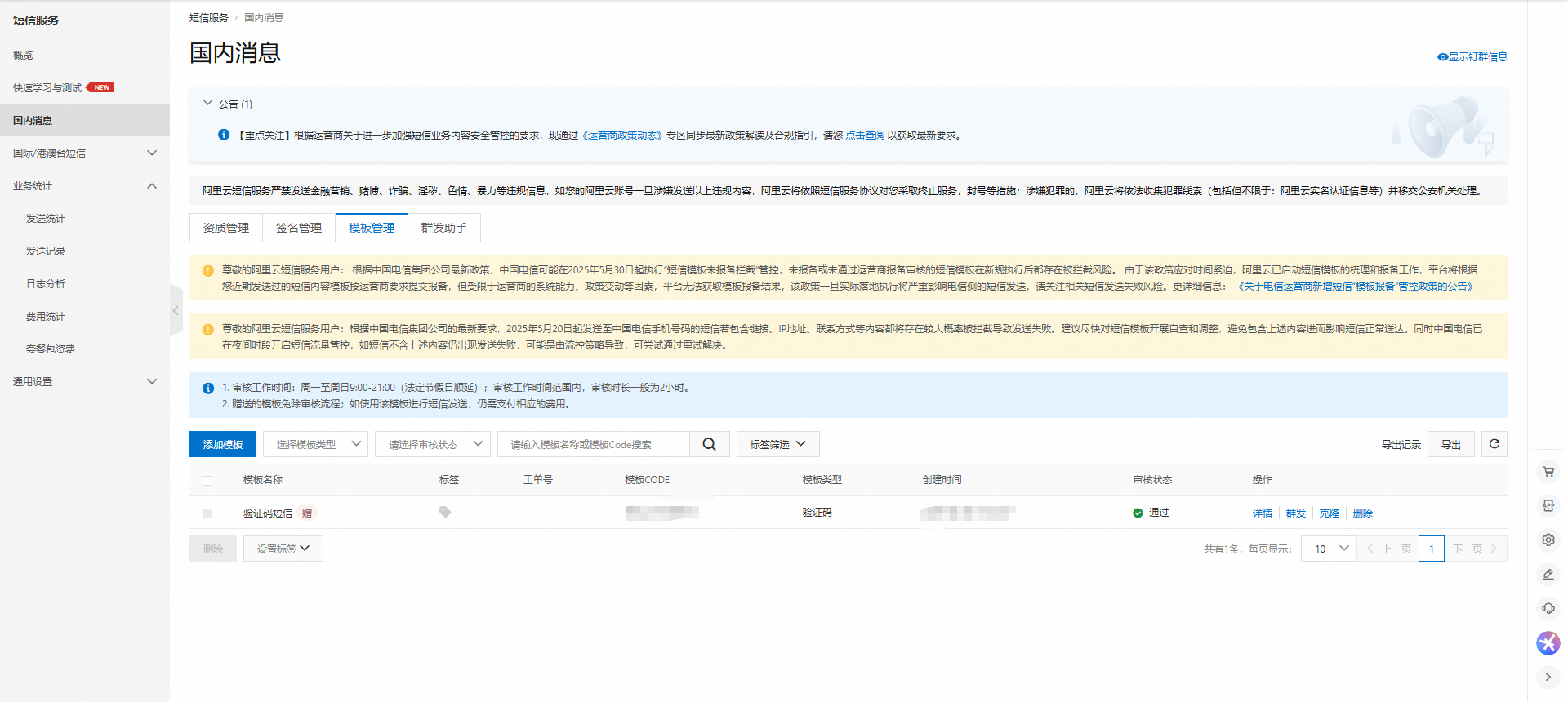The image size is (1568, 702).
Task: Click the 上一页 pagination button
Action: pos(1388,549)
